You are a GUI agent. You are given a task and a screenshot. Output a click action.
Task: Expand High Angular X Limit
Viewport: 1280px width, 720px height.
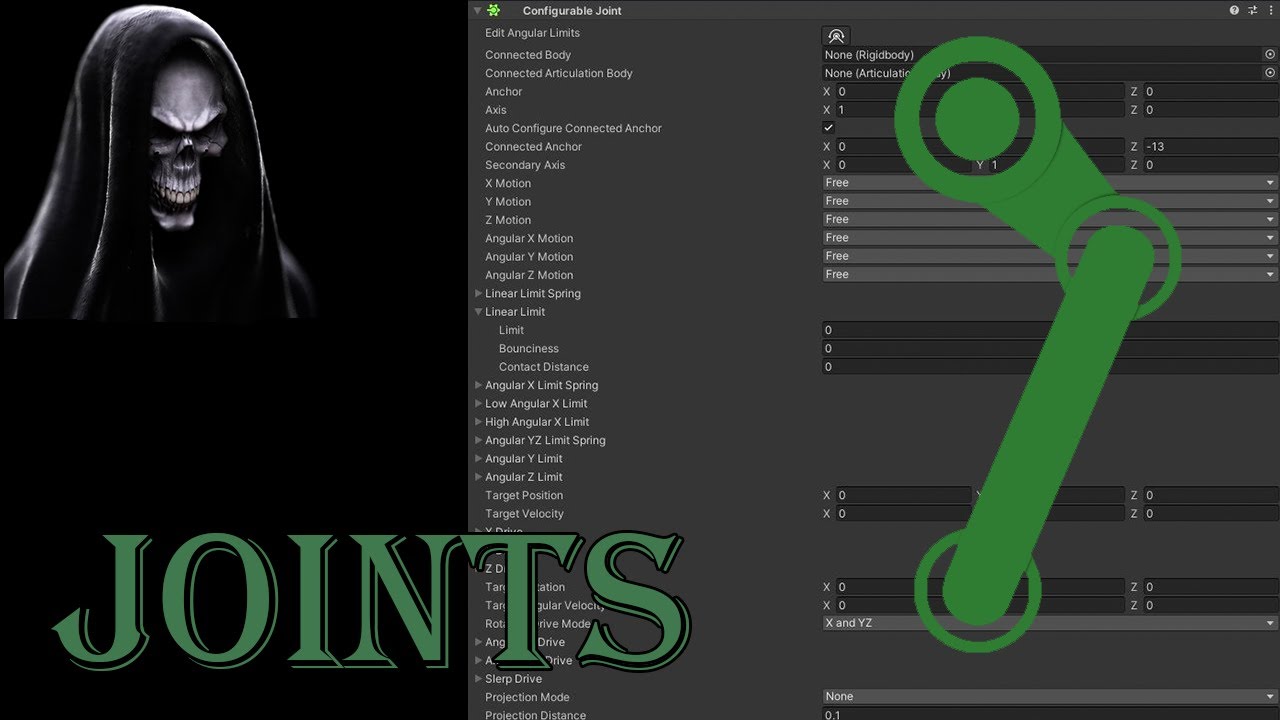coord(478,422)
